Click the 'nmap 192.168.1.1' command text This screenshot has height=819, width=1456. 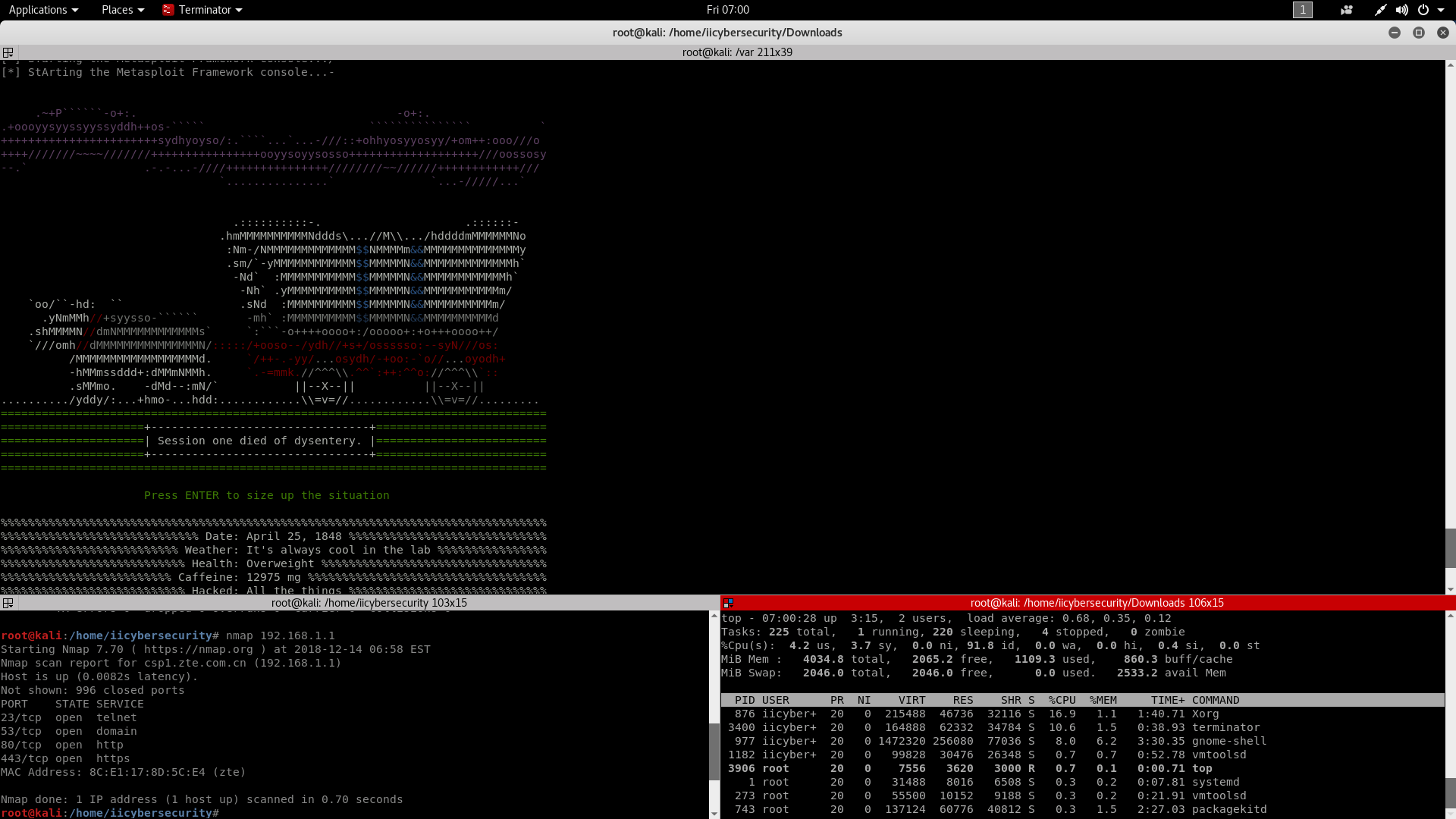[281, 635]
